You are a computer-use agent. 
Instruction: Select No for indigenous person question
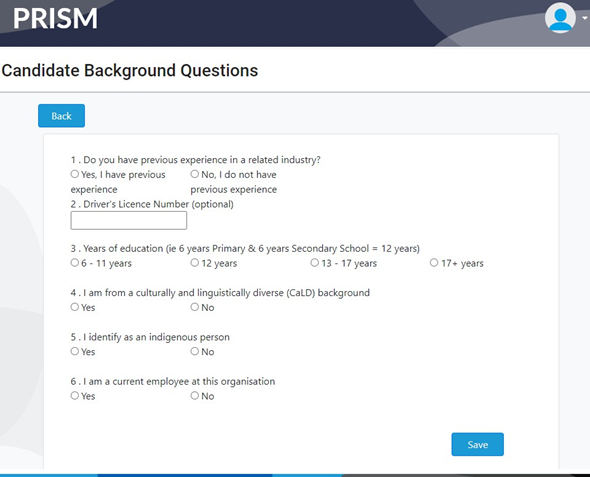click(x=195, y=352)
